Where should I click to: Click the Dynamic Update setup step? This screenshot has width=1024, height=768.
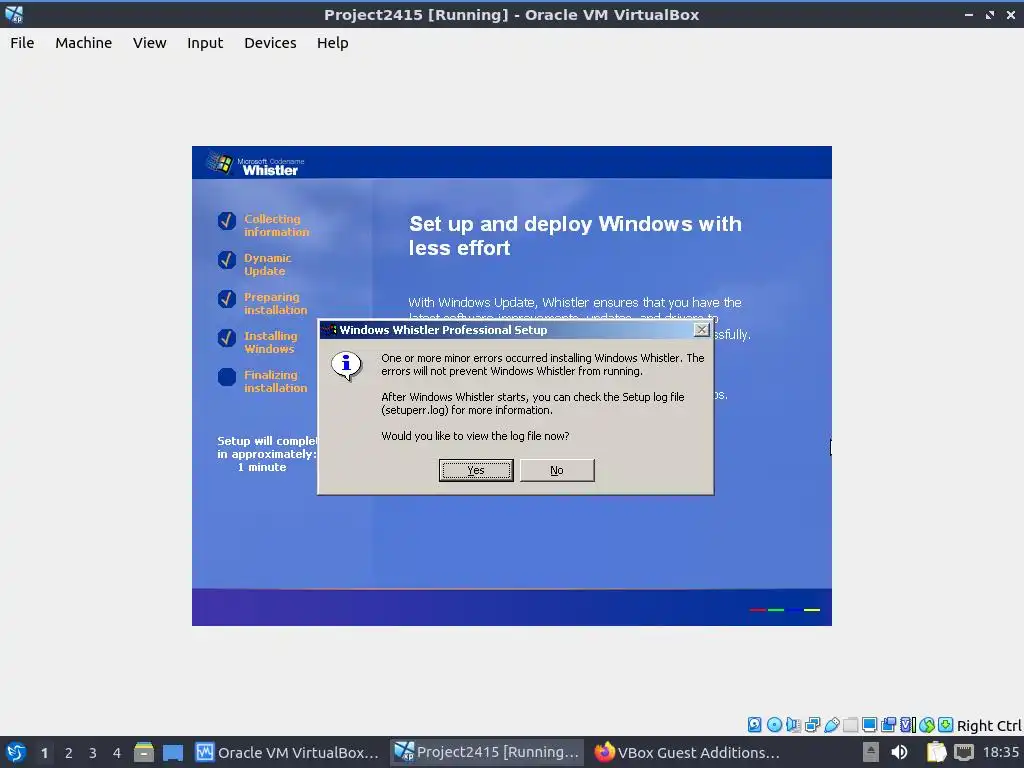255,264
